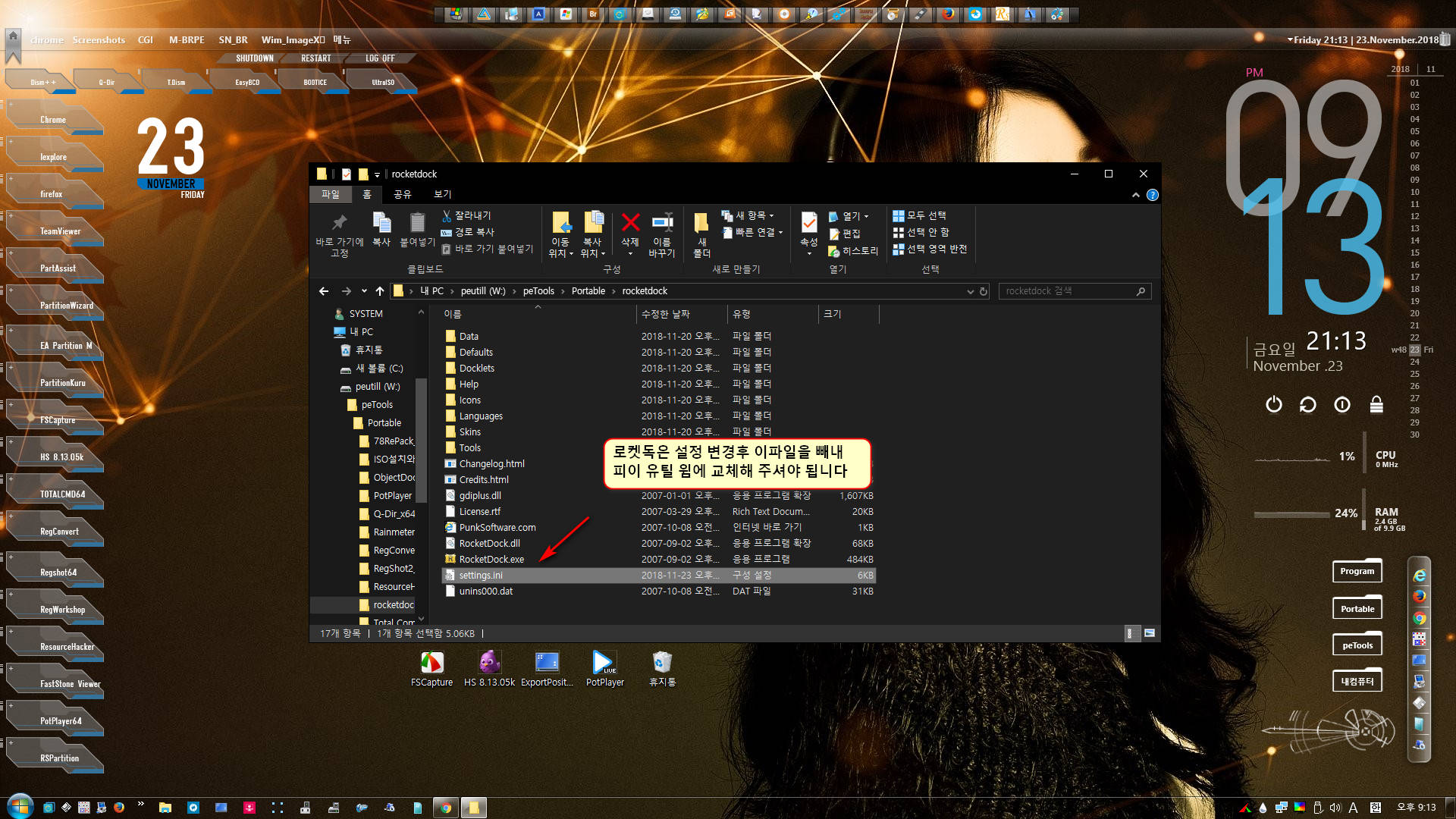Click the LOG OFF button

(380, 58)
